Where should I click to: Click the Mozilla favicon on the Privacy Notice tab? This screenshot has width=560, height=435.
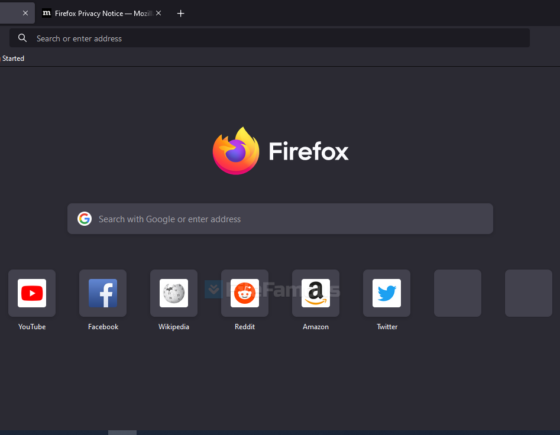tap(46, 13)
